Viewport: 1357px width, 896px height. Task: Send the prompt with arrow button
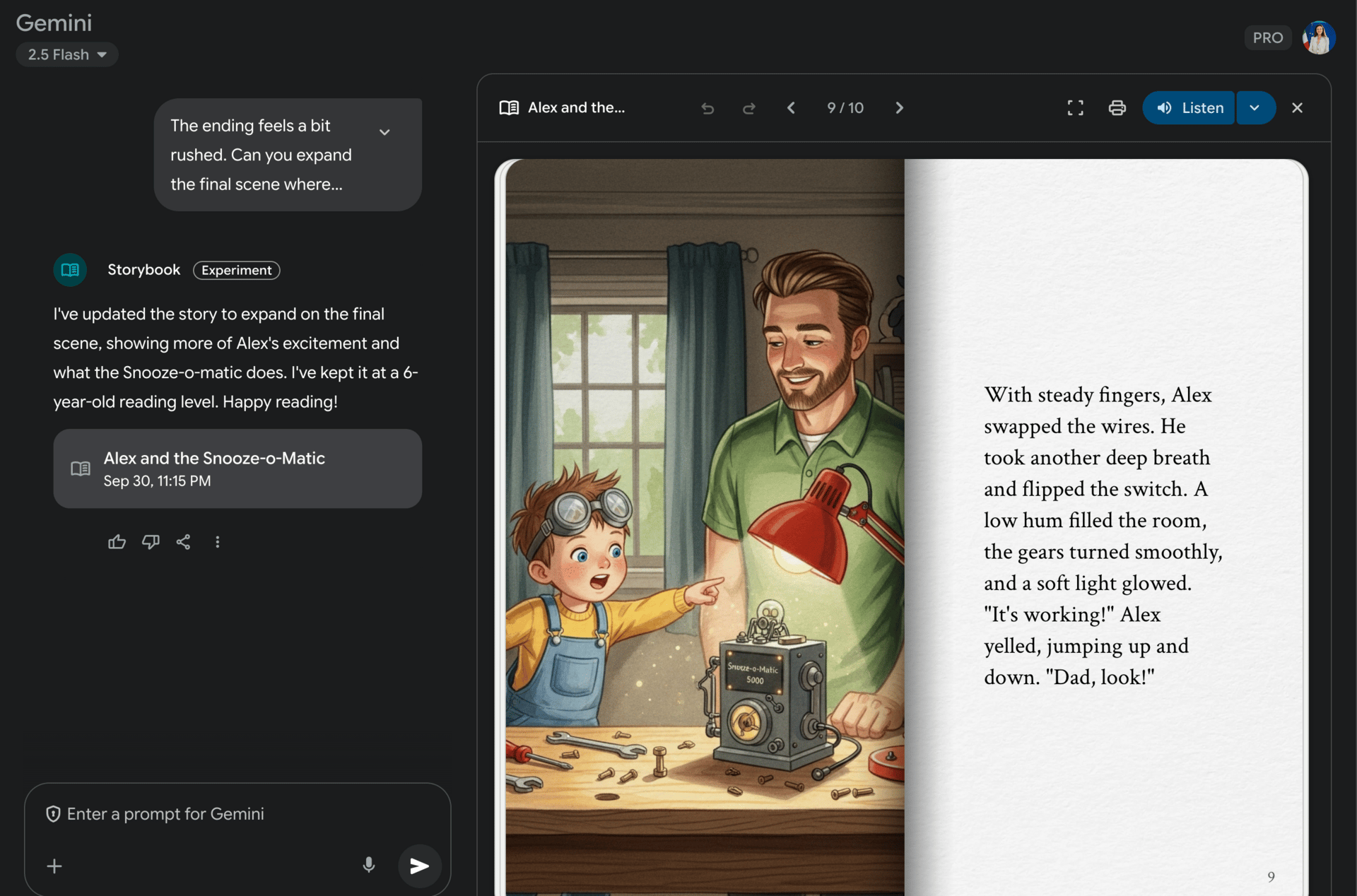coord(419,866)
